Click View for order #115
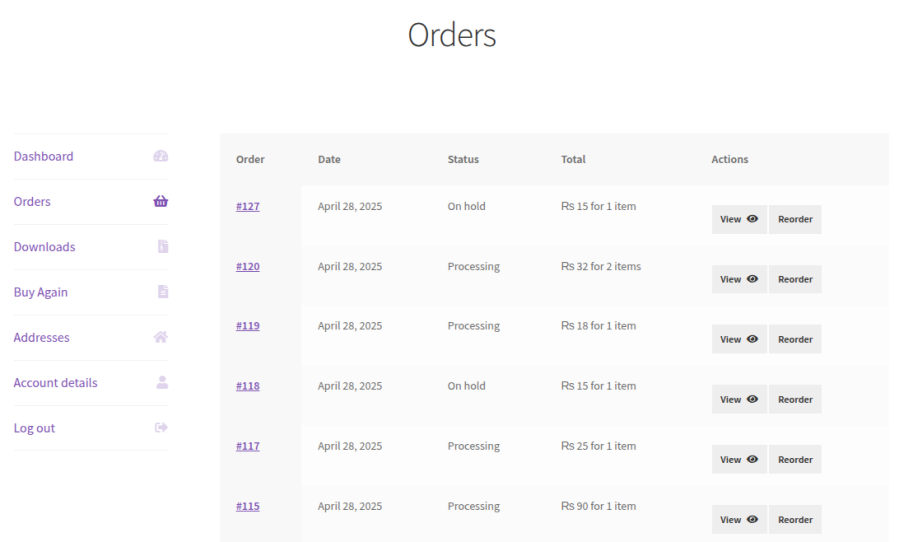Viewport: 899px width, 542px height. 739,520
